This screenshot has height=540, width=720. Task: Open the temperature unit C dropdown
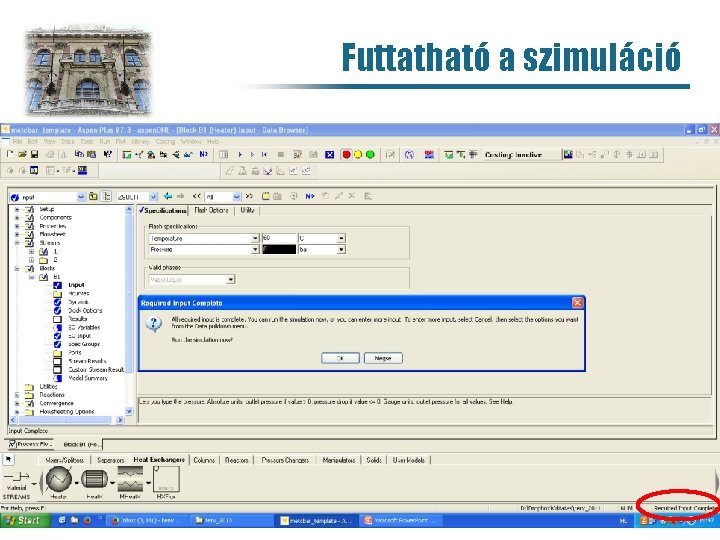point(341,238)
